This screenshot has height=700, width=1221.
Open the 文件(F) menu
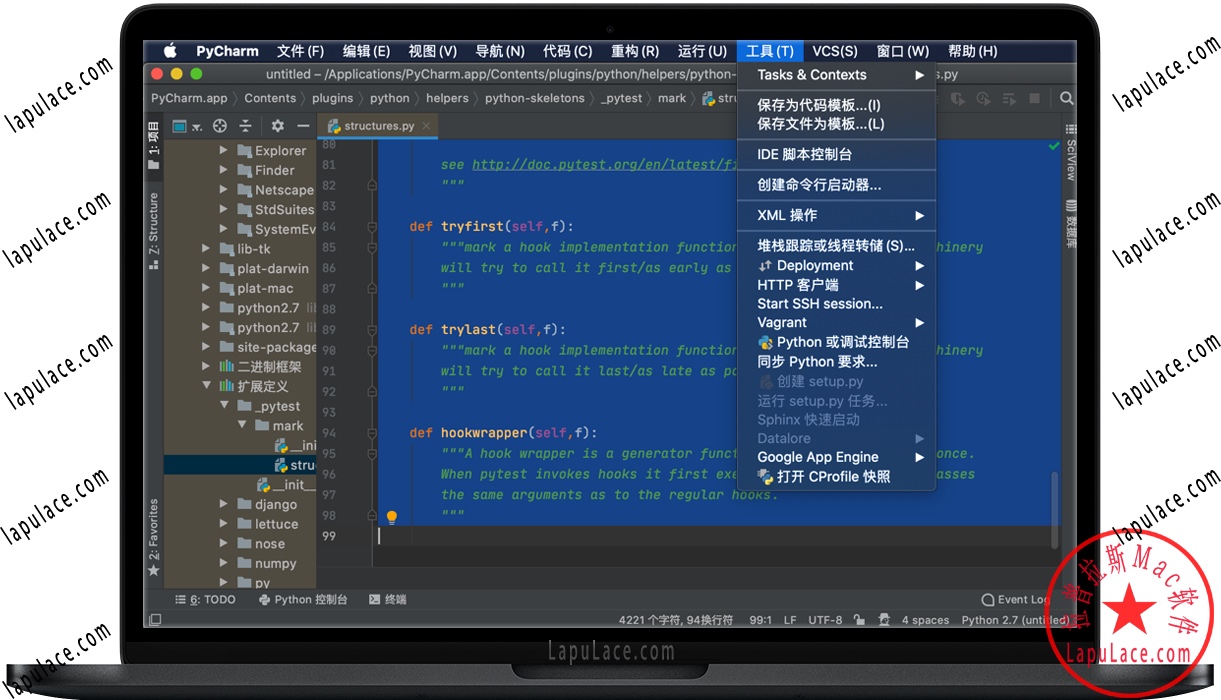[300, 51]
